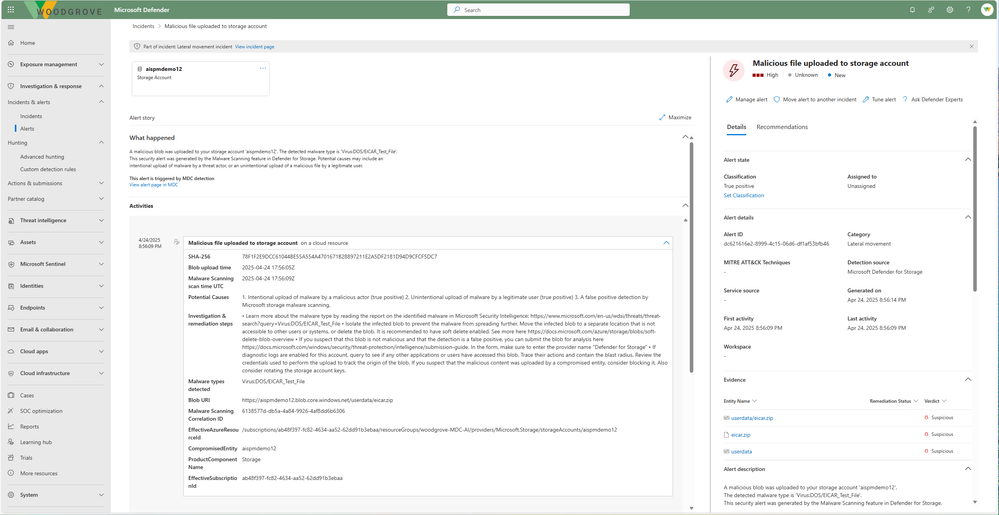This screenshot has width=999, height=515.
Task: Collapse Investigation & response section
Action: coord(101,86)
